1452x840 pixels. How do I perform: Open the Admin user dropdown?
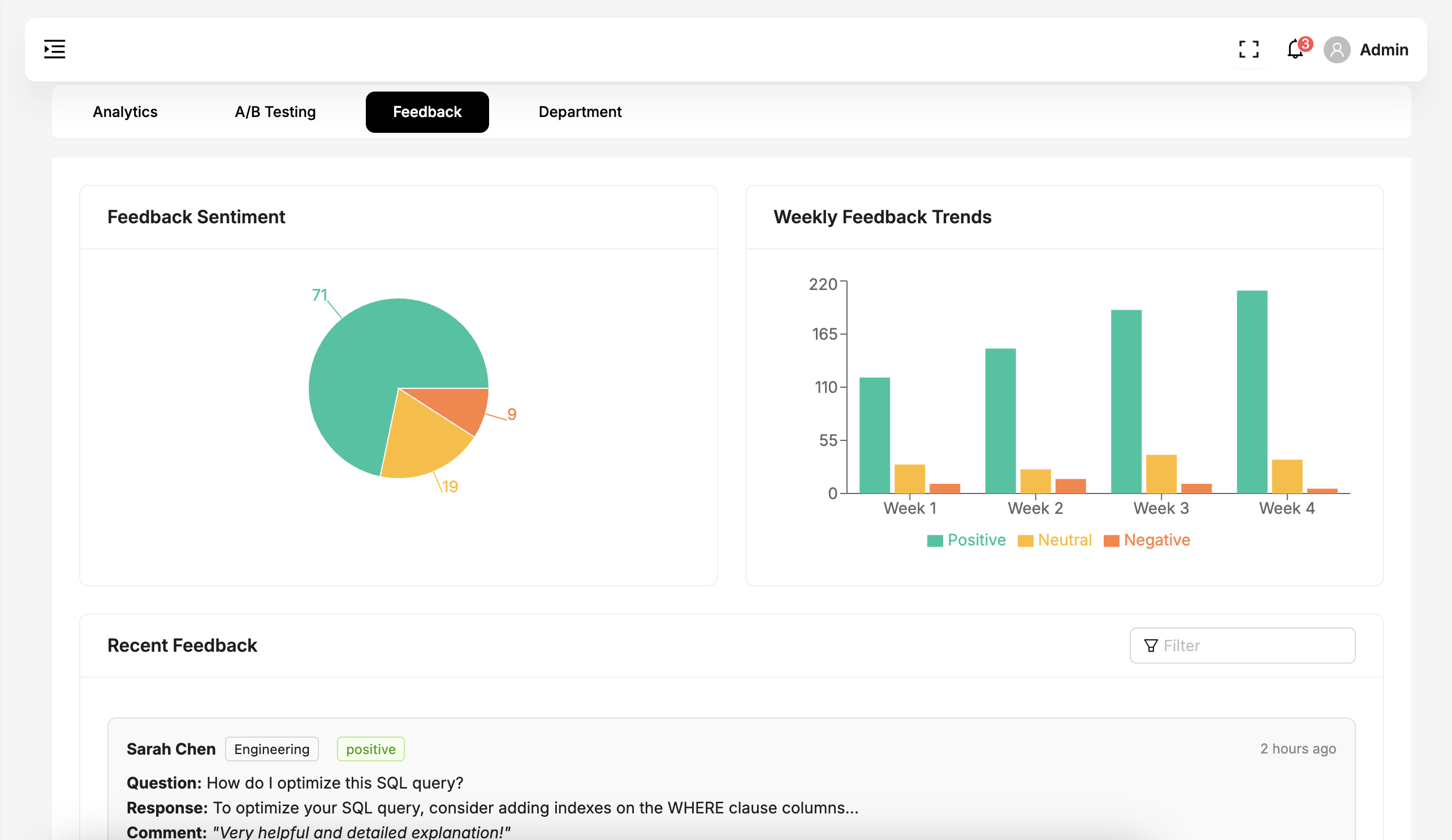[x=1384, y=50]
